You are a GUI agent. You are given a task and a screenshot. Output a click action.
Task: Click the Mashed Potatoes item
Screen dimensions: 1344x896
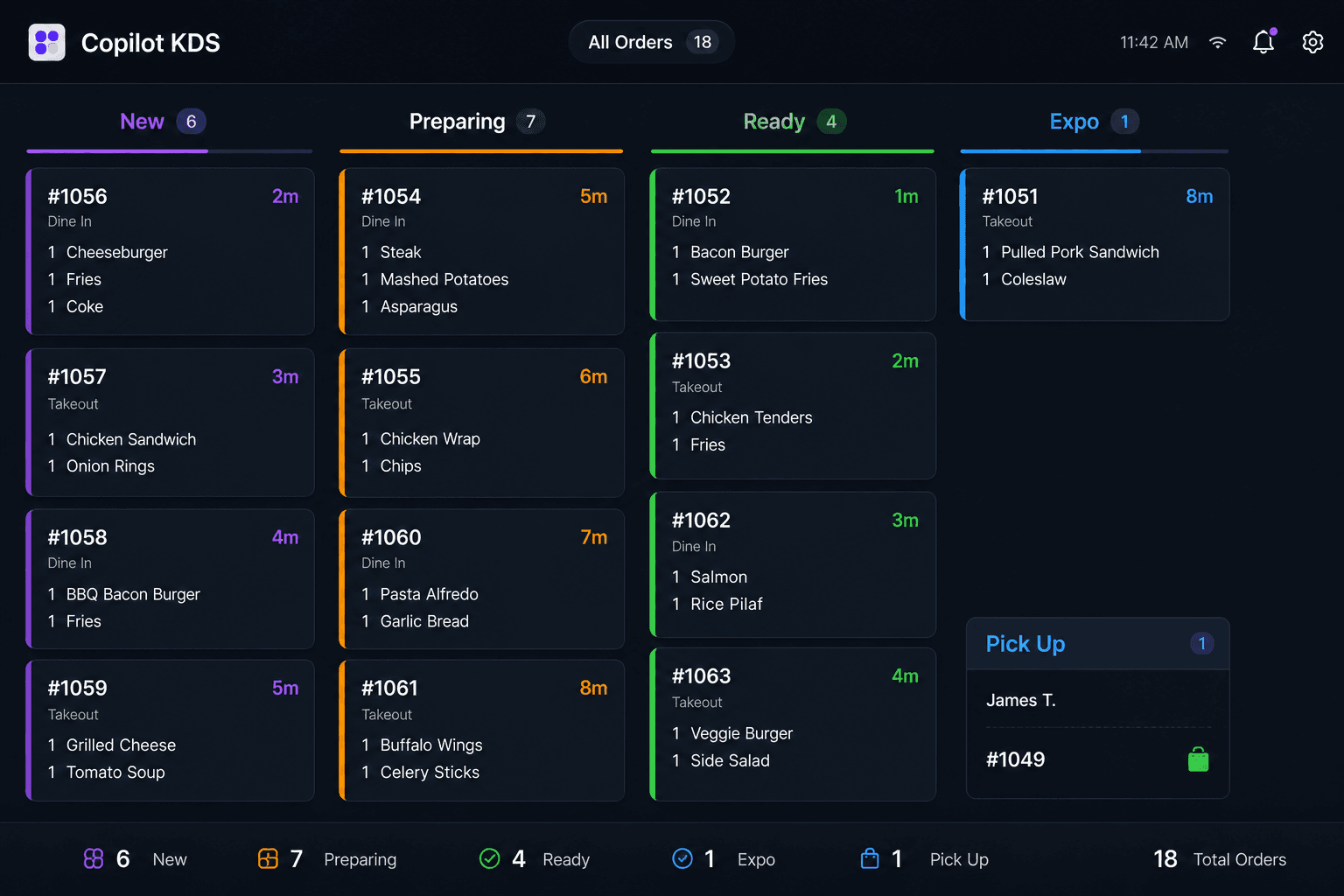435,279
